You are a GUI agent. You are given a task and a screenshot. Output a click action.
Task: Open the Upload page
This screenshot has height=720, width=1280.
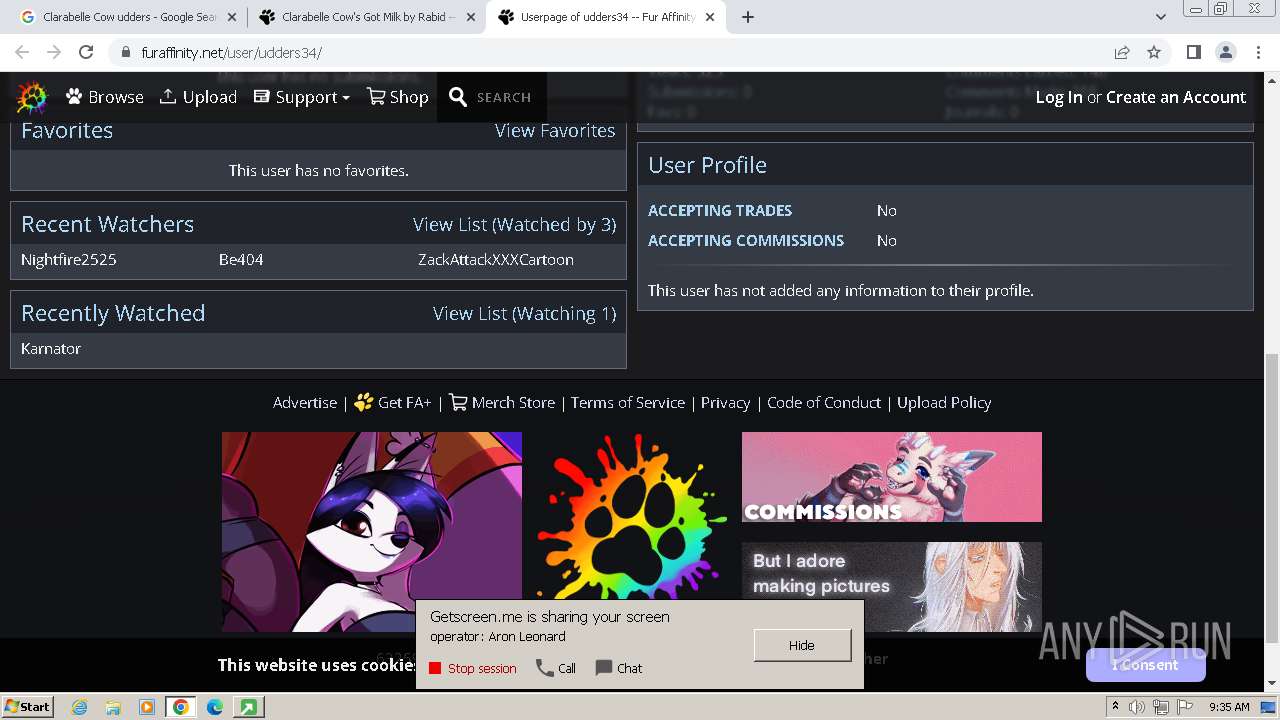(198, 97)
